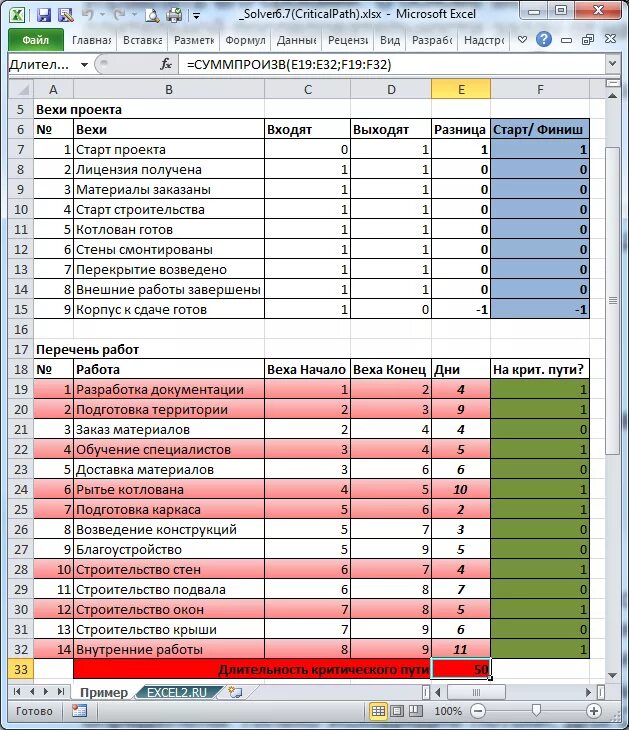Click the quick print printer icon

[175, 15]
